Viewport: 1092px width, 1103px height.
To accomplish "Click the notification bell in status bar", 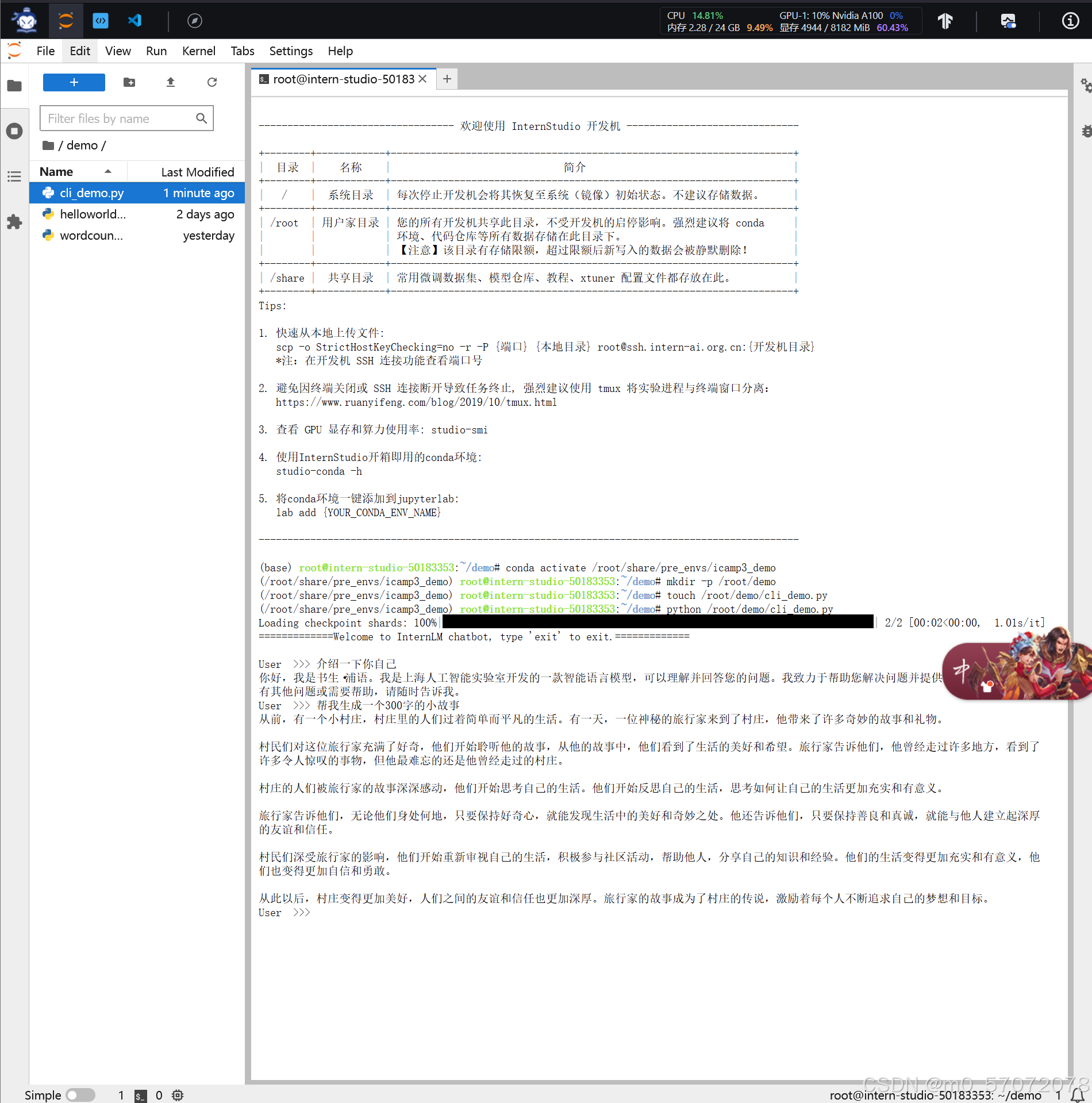I will pos(1077,1096).
